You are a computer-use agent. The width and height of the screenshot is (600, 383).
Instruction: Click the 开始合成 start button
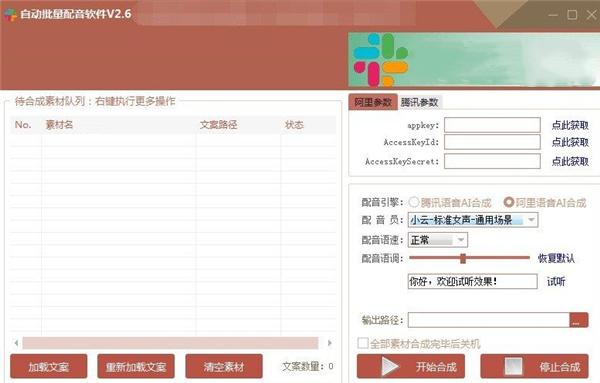point(411,367)
